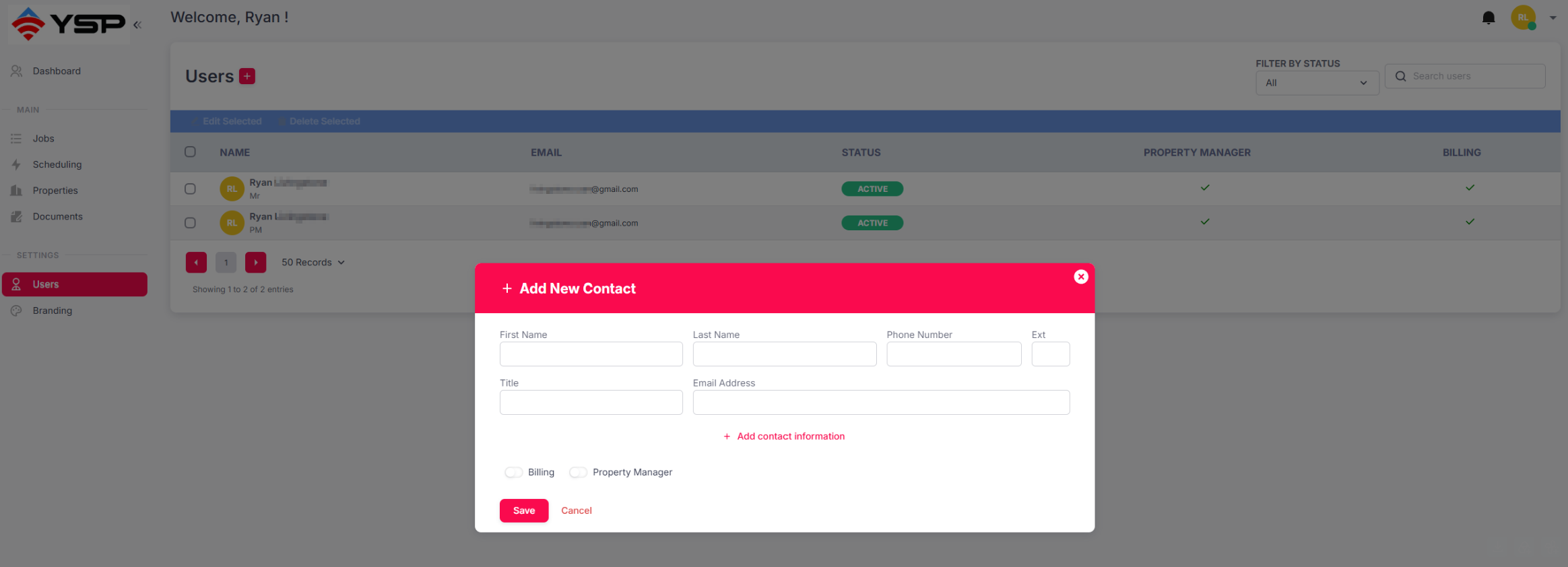Viewport: 1568px width, 567px height.
Task: Open the 50 Records page size dropdown
Action: (313, 263)
